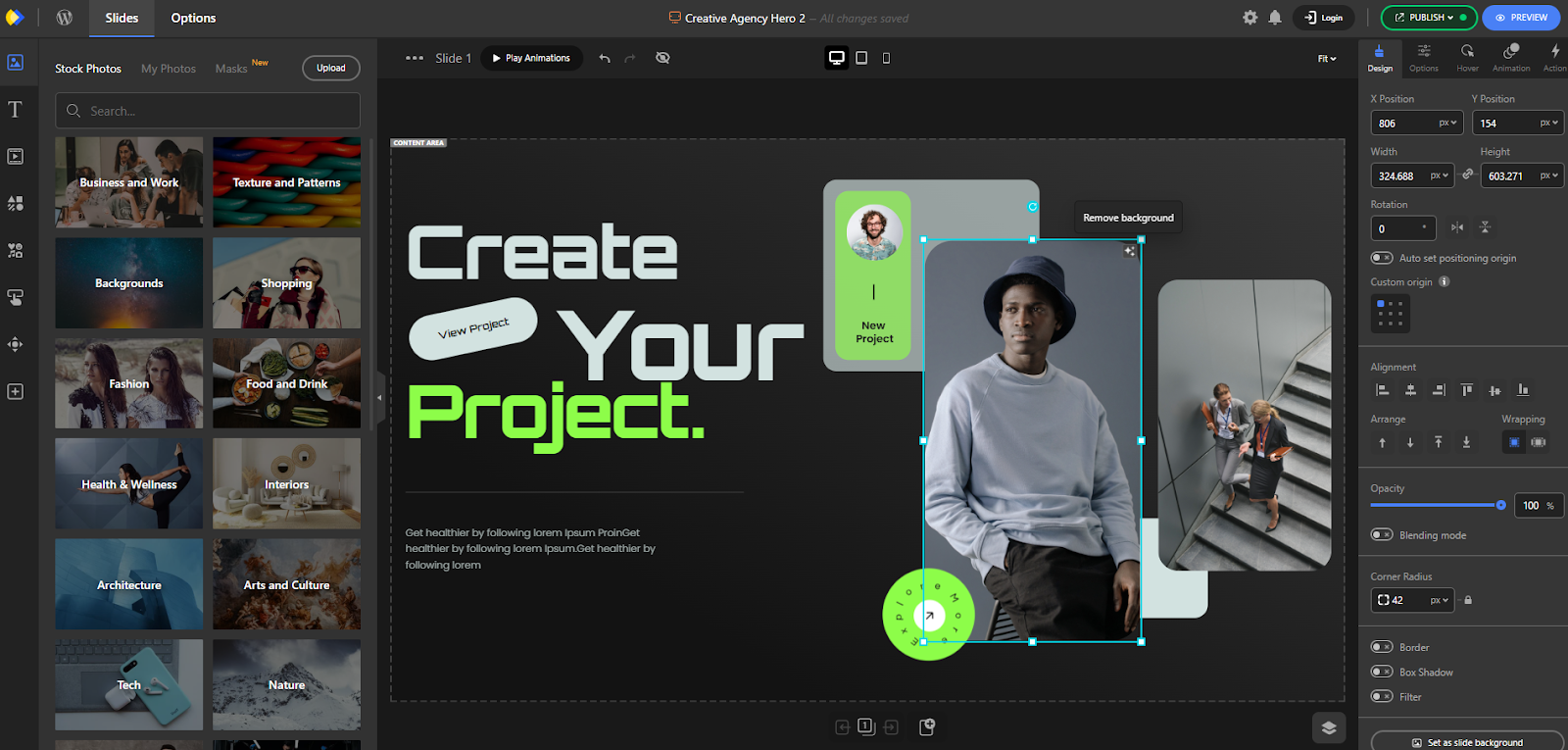The height and width of the screenshot is (750, 1568).
Task: Toggle Auto set positioning origin
Action: [1382, 258]
